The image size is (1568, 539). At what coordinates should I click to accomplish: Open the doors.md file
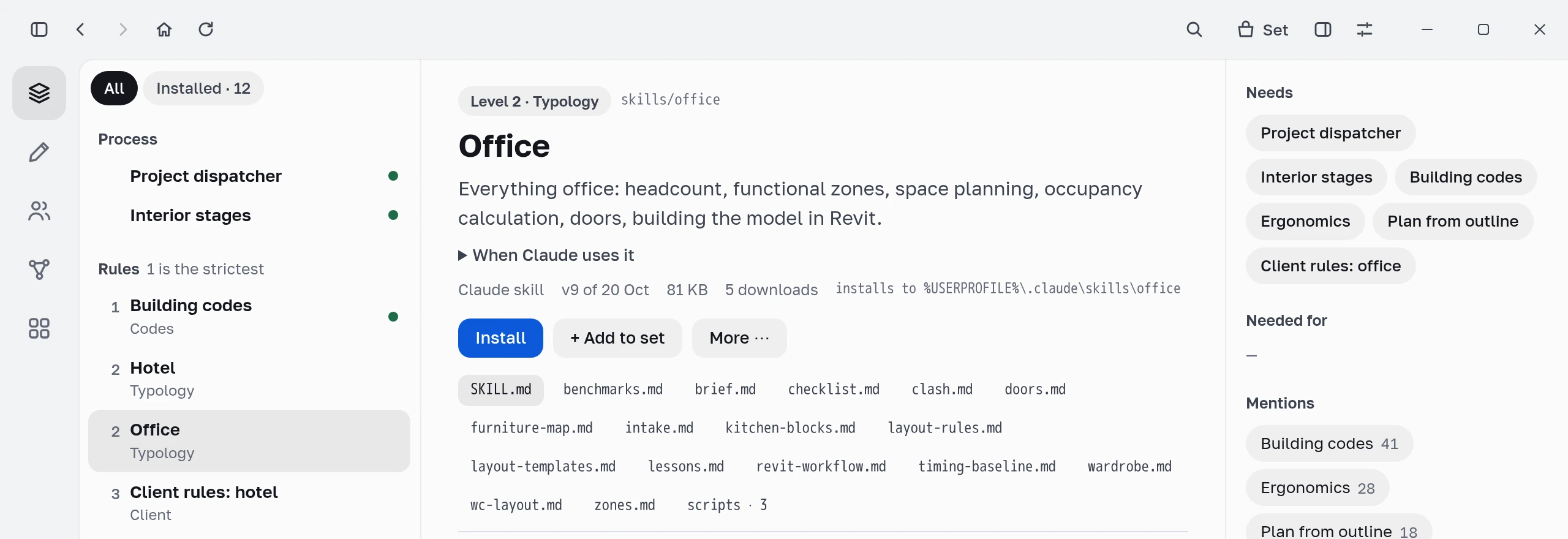[1035, 390]
